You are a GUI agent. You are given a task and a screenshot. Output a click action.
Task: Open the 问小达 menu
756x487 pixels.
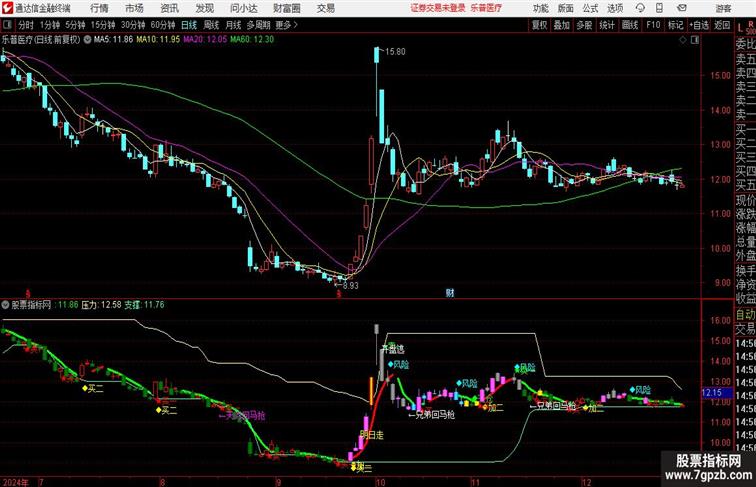(x=243, y=8)
